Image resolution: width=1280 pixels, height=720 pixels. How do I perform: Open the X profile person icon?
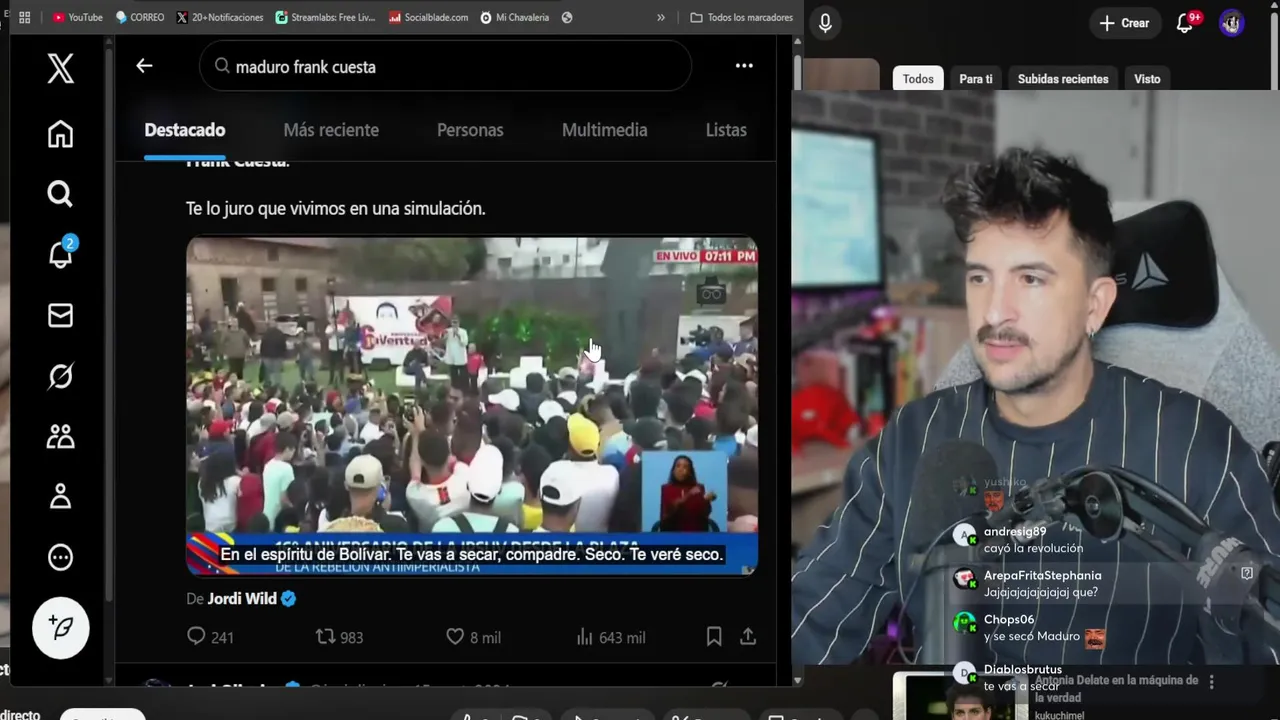(x=61, y=496)
